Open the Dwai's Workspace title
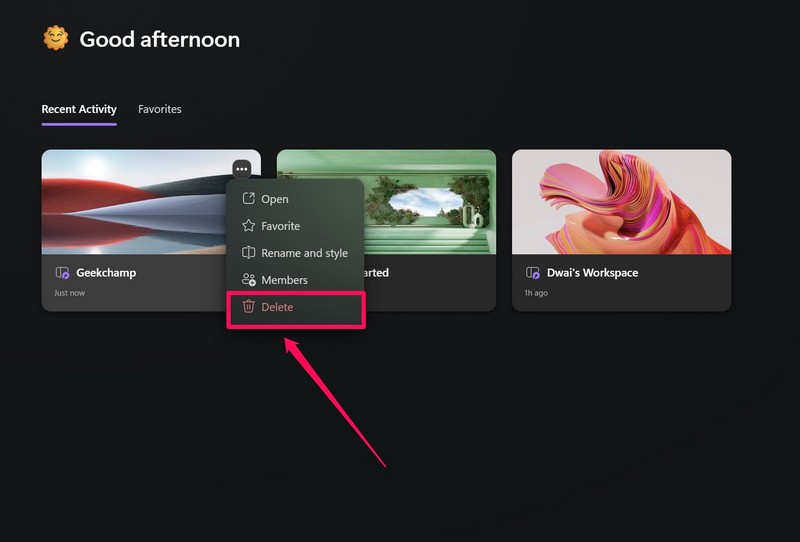 (592, 272)
